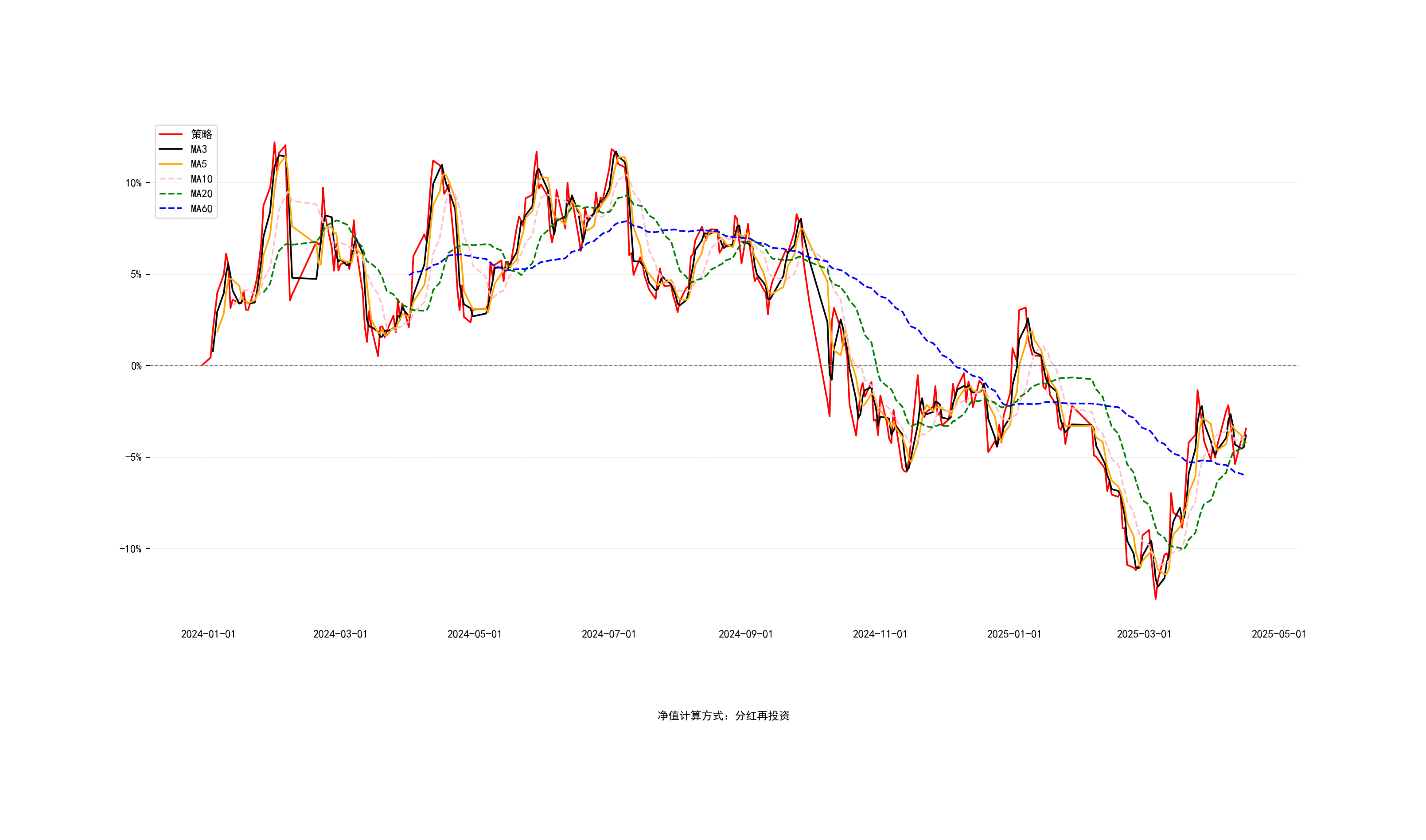Click the red 策略 legend line swatch
The height and width of the screenshot is (840, 1426).
[x=171, y=134]
